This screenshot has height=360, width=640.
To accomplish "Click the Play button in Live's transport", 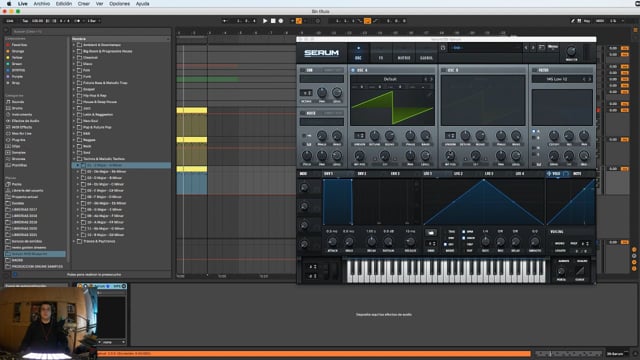I will (x=265, y=21).
